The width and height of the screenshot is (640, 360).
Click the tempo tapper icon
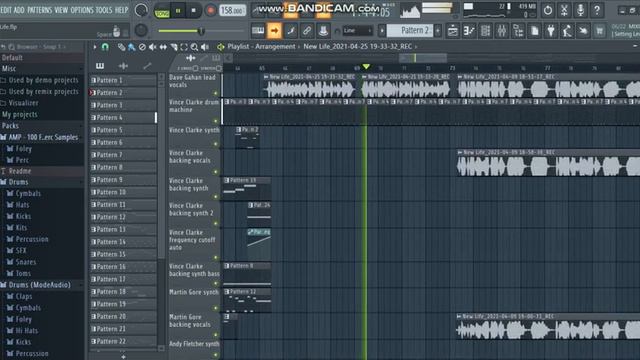click(x=567, y=31)
